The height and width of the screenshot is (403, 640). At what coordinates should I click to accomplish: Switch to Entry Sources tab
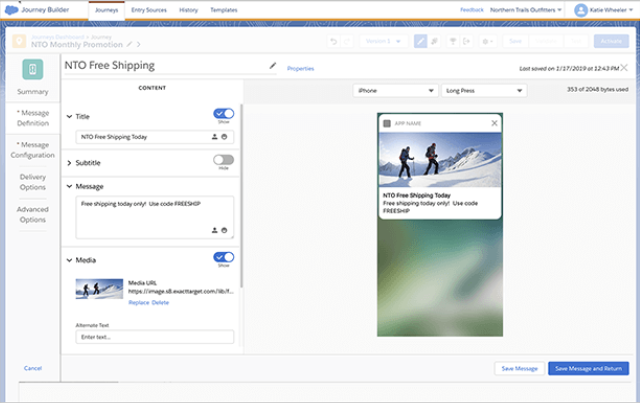click(149, 10)
